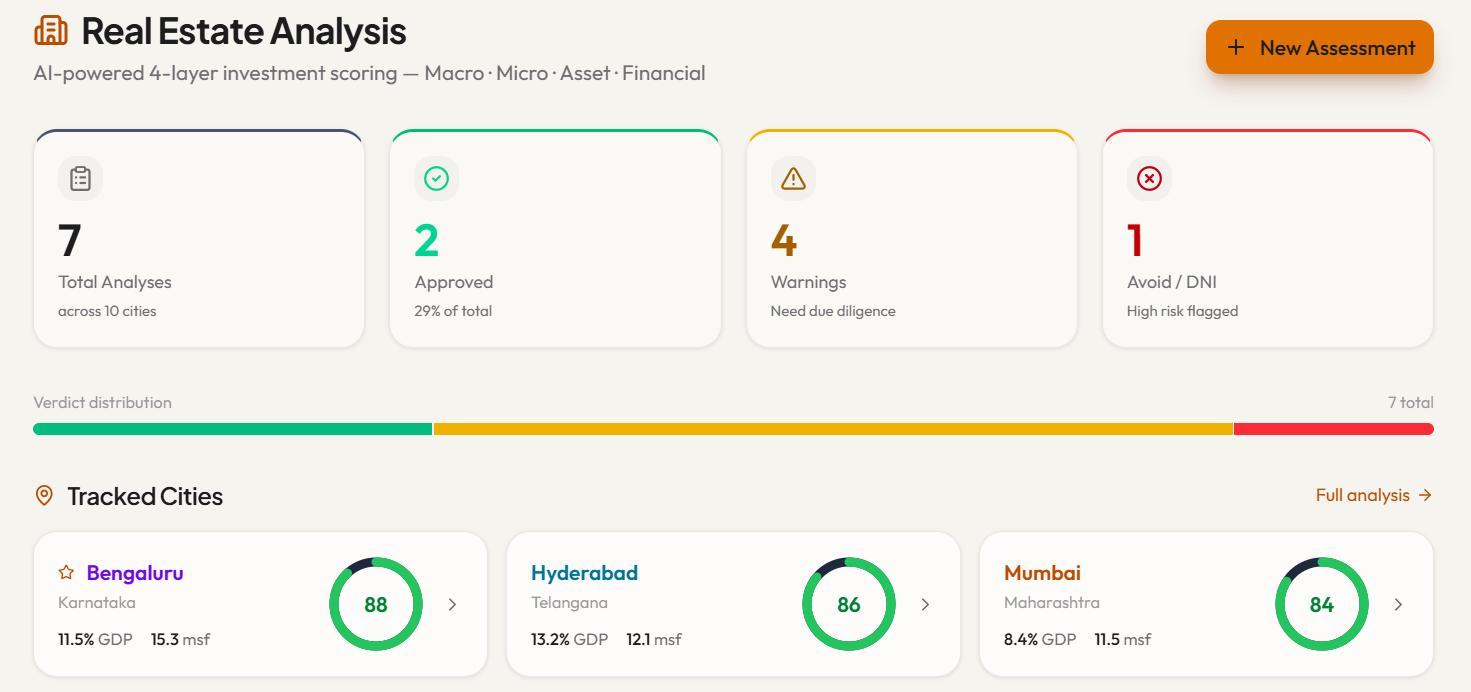
Task: Click the New Assessment button
Action: click(1320, 47)
